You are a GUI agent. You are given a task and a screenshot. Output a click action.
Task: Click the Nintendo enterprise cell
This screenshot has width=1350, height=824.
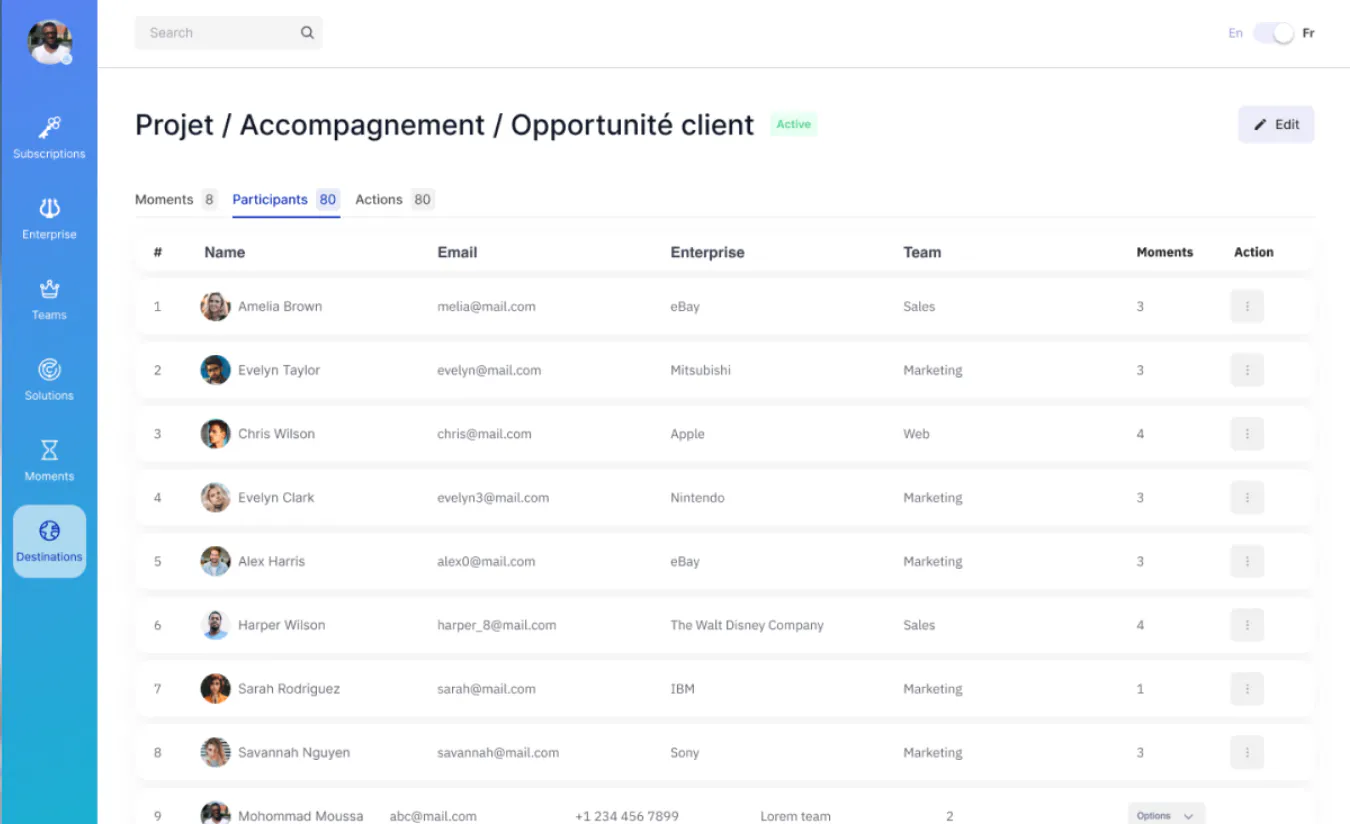pyautogui.click(x=697, y=497)
